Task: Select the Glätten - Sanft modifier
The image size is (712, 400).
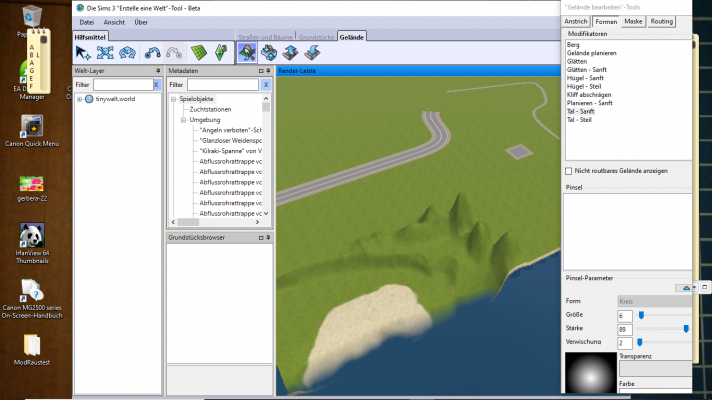Action: click(x=587, y=70)
